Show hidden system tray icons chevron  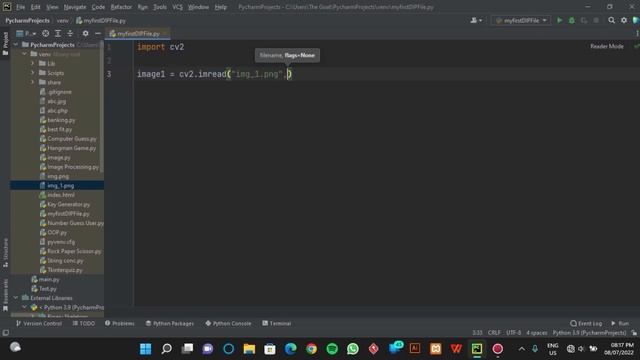(522, 349)
